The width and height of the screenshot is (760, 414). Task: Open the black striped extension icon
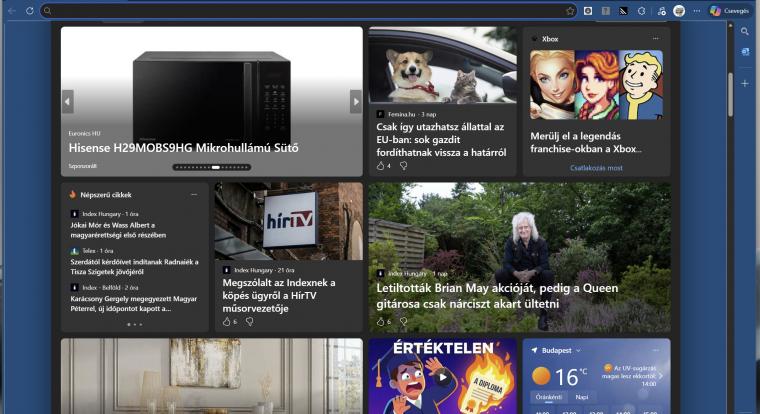pos(623,11)
